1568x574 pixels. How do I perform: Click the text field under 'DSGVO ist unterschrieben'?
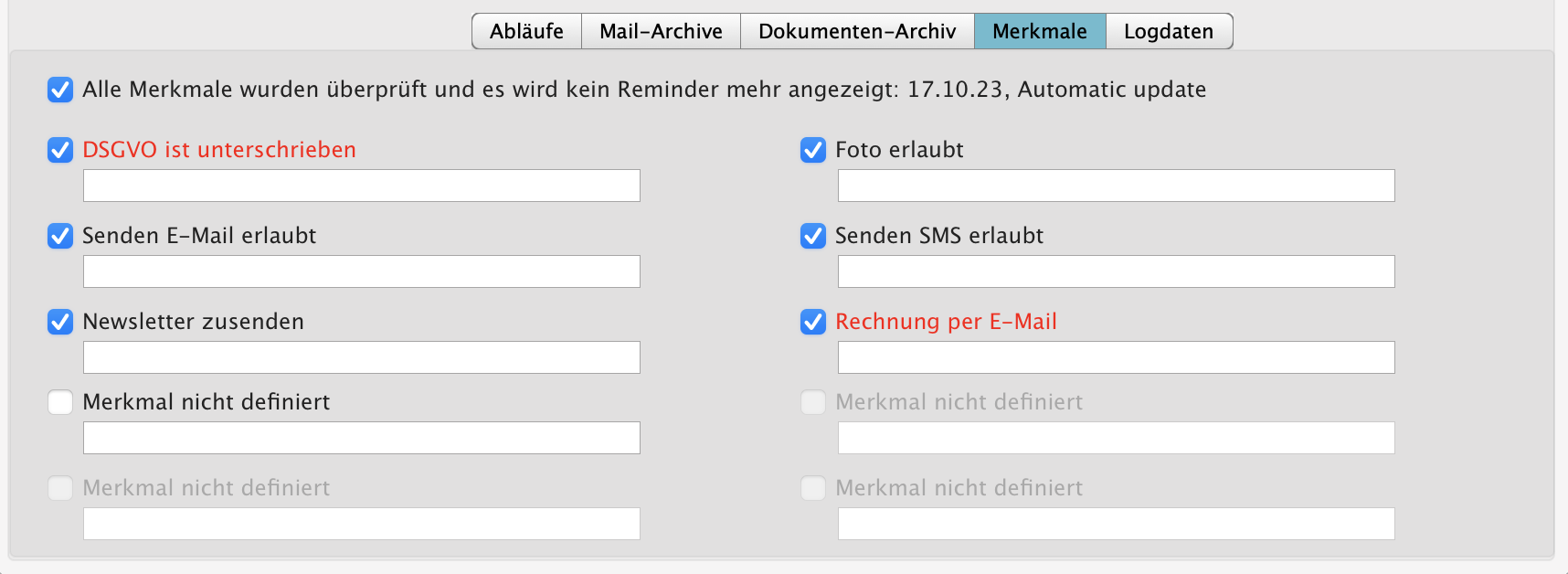pyautogui.click(x=362, y=186)
